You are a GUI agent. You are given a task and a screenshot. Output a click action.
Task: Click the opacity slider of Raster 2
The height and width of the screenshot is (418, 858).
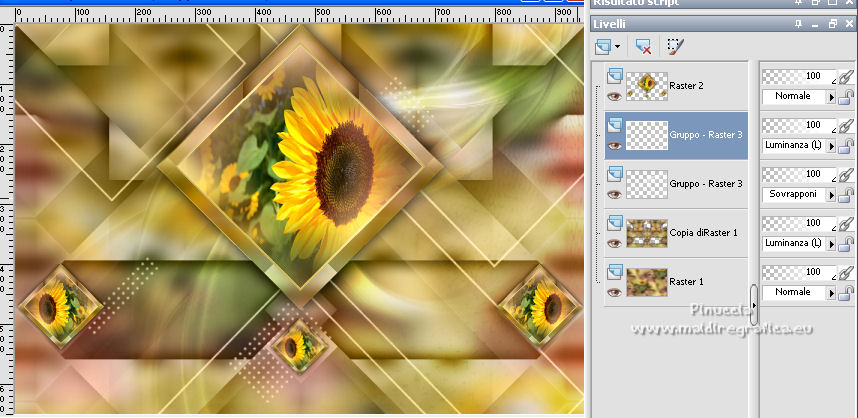coord(799,76)
